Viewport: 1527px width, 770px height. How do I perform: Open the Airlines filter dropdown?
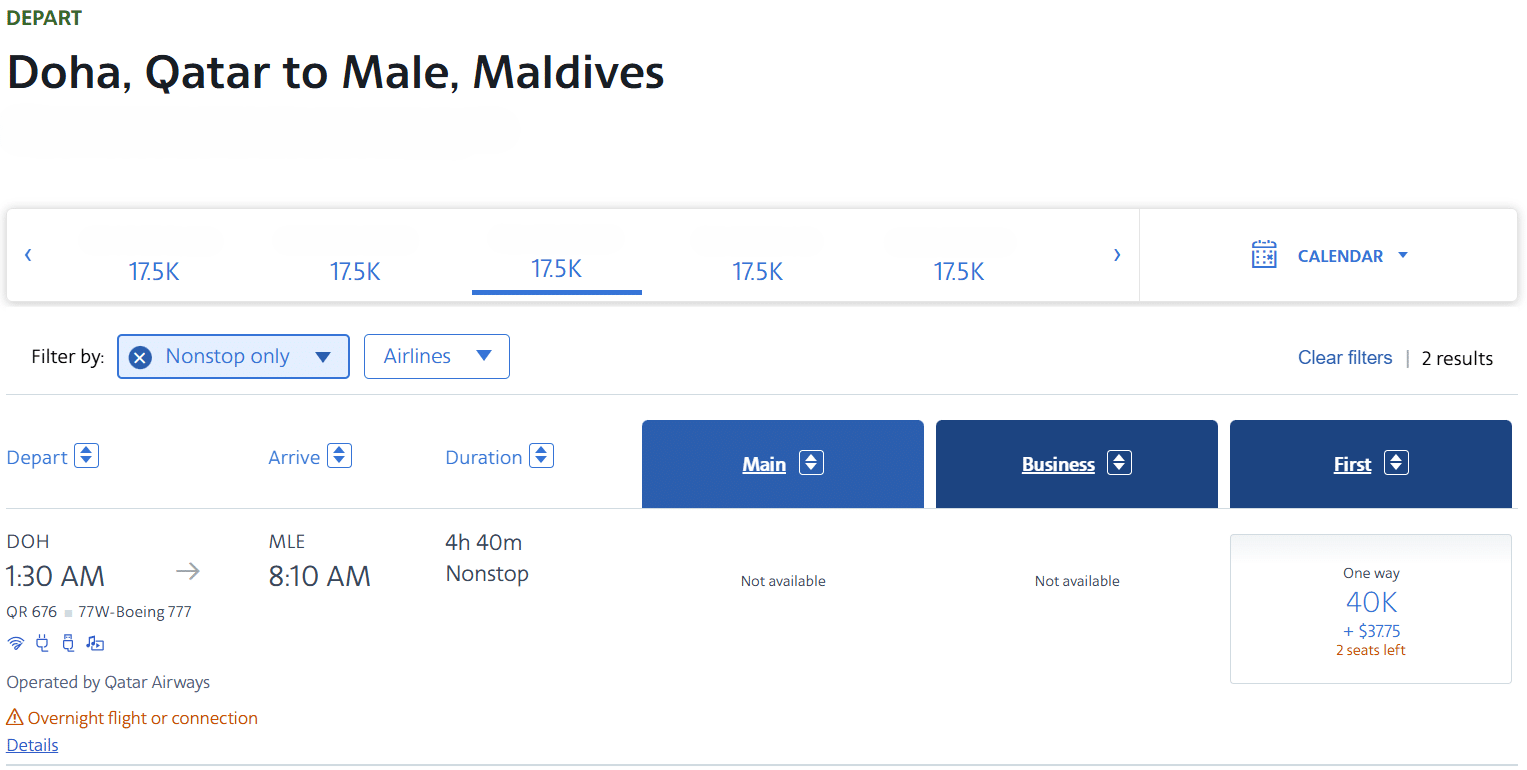[x=436, y=357]
